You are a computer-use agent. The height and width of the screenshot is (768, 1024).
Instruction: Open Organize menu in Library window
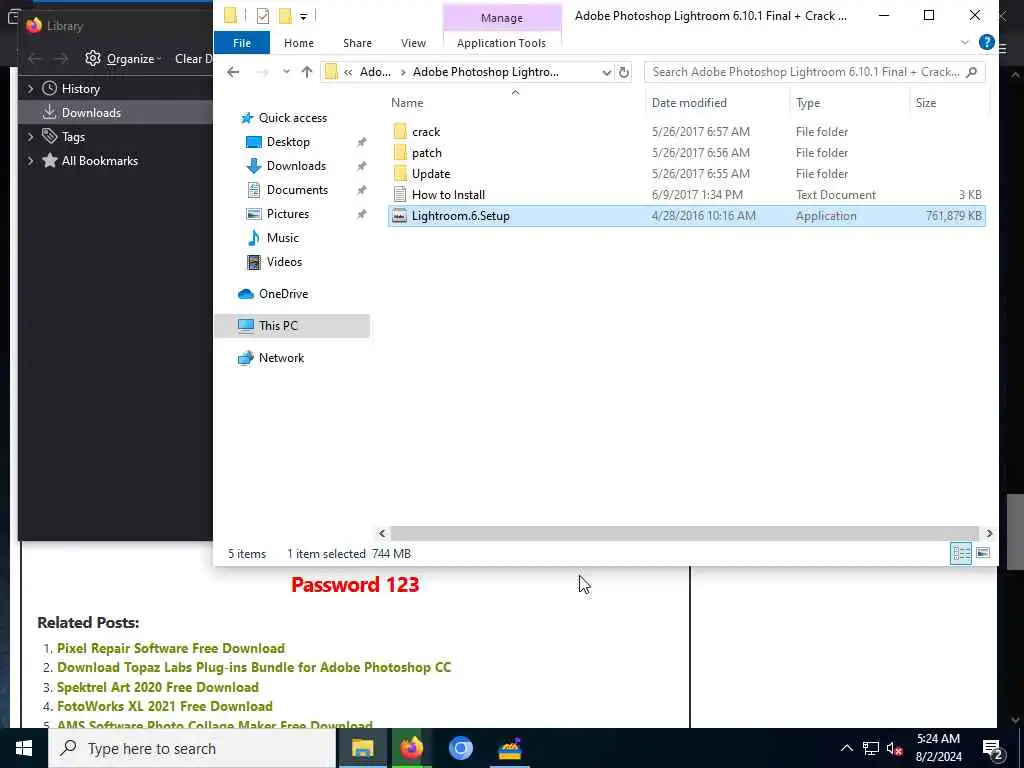(x=124, y=59)
